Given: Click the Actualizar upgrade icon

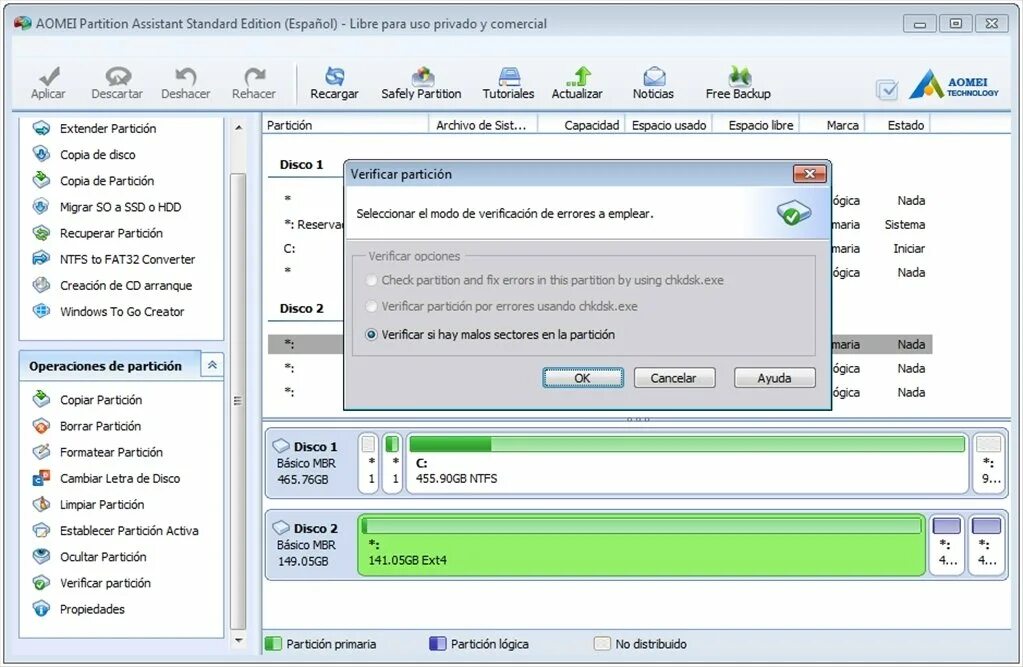Looking at the screenshot, I should click(x=577, y=83).
